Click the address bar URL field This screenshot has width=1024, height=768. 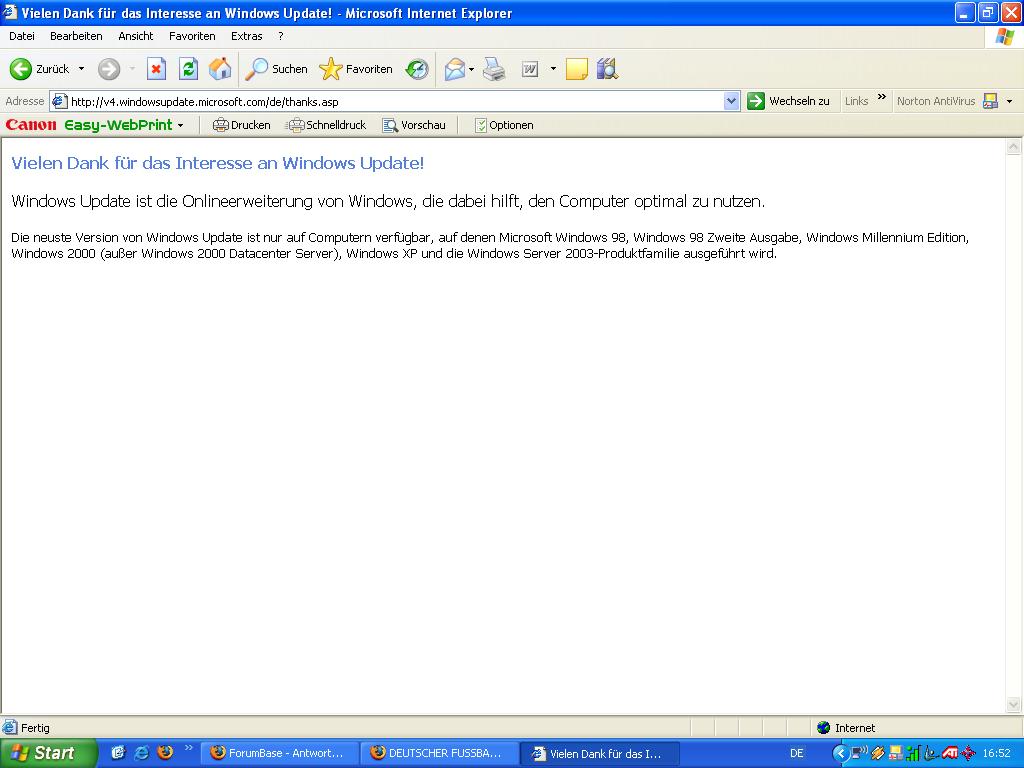(395, 101)
